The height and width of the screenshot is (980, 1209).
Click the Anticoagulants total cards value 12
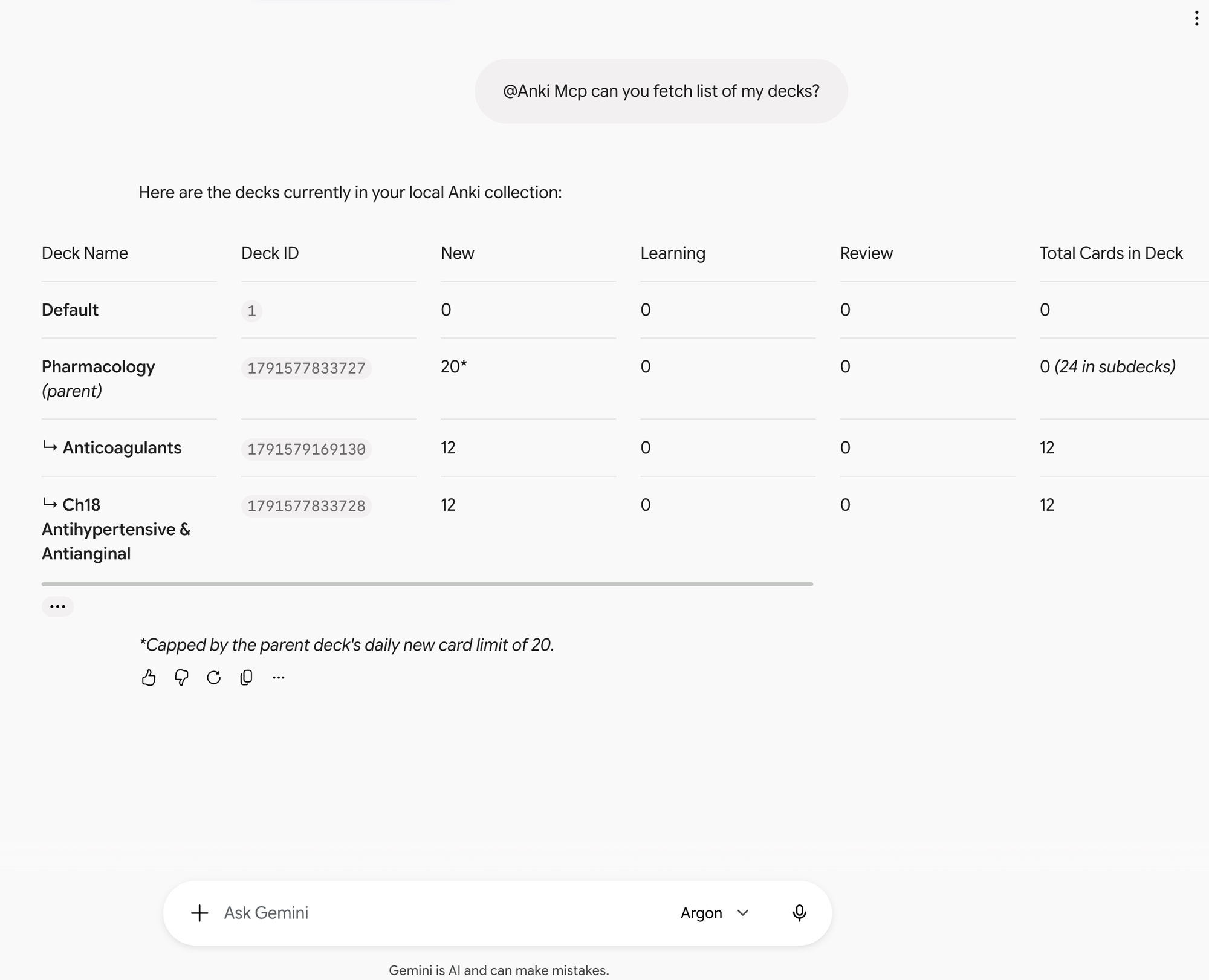[x=1047, y=448]
